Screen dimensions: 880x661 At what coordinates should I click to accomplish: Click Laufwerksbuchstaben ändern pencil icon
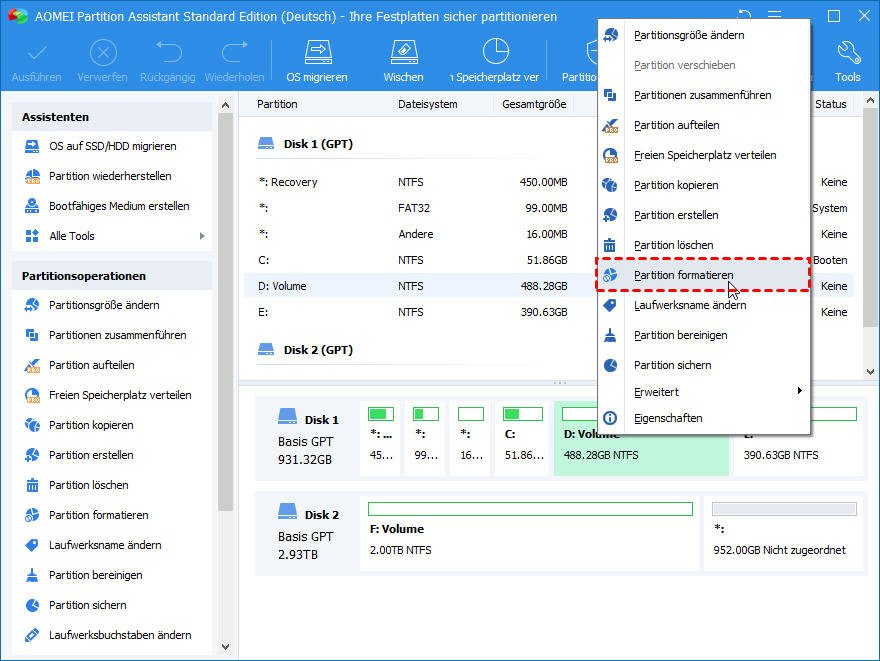33,635
